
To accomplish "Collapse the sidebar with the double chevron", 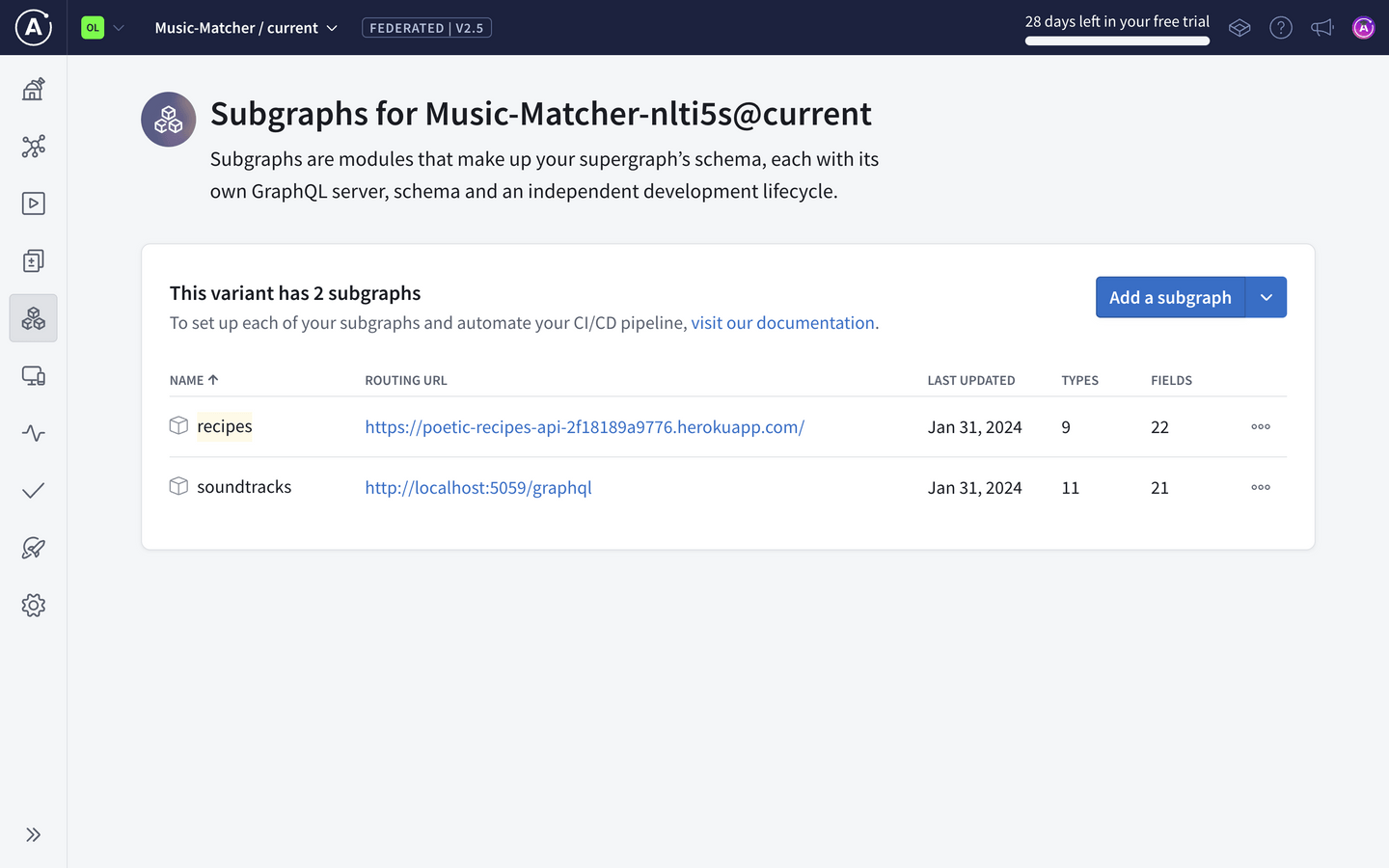I will (x=33, y=834).
